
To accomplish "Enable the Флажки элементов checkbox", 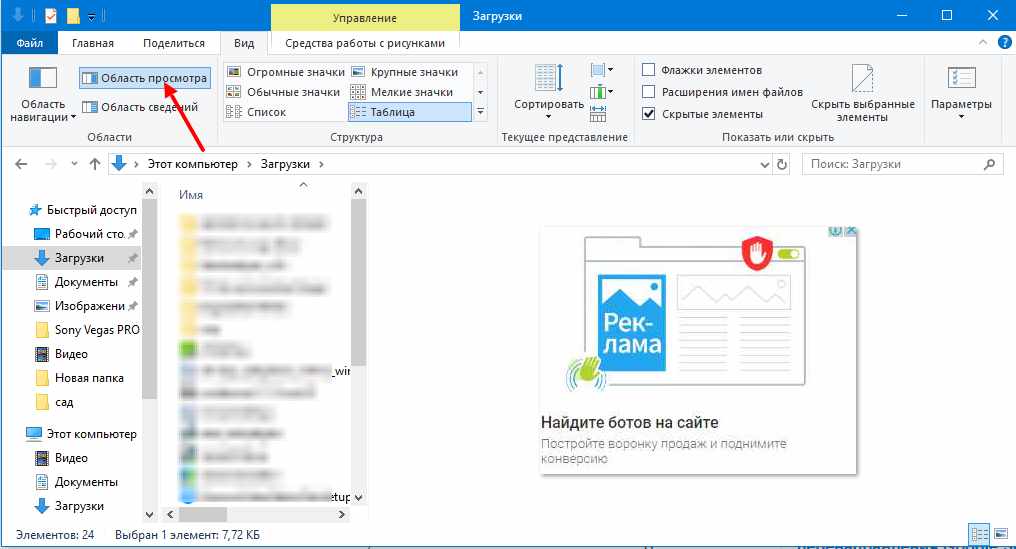I will [x=648, y=70].
